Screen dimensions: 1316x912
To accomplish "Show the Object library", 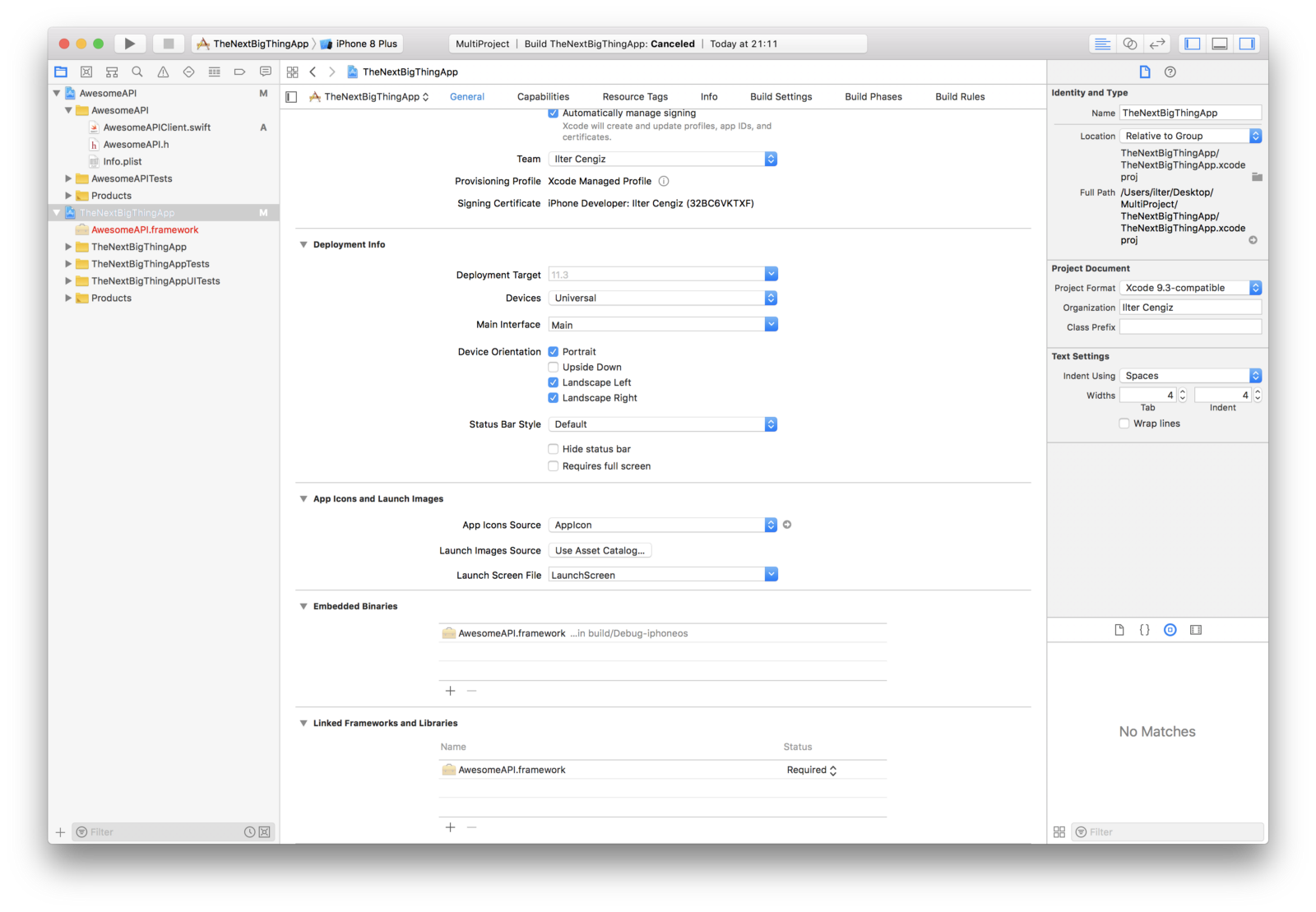I will click(1170, 630).
